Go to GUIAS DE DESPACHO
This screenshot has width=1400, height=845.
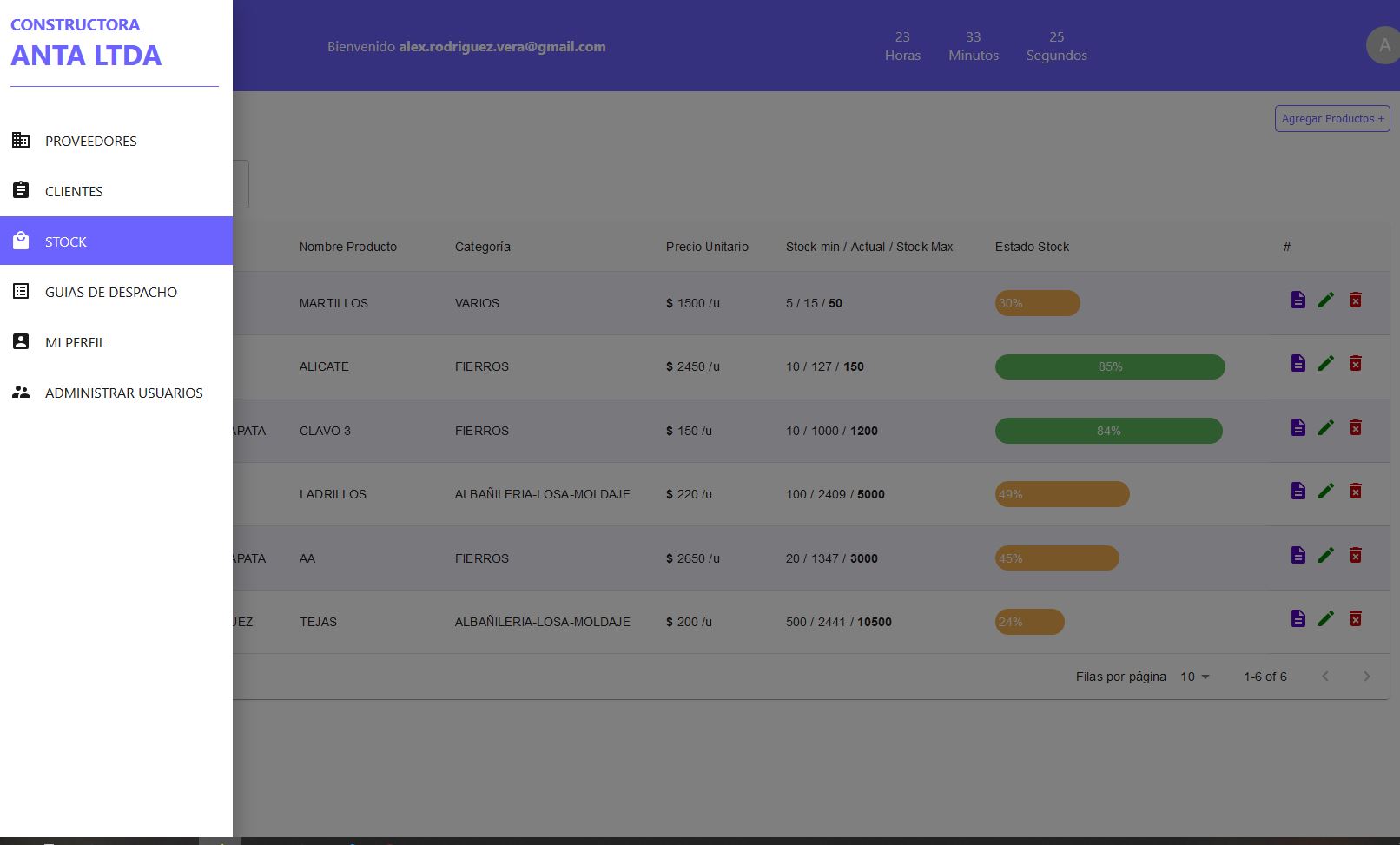pos(116,292)
